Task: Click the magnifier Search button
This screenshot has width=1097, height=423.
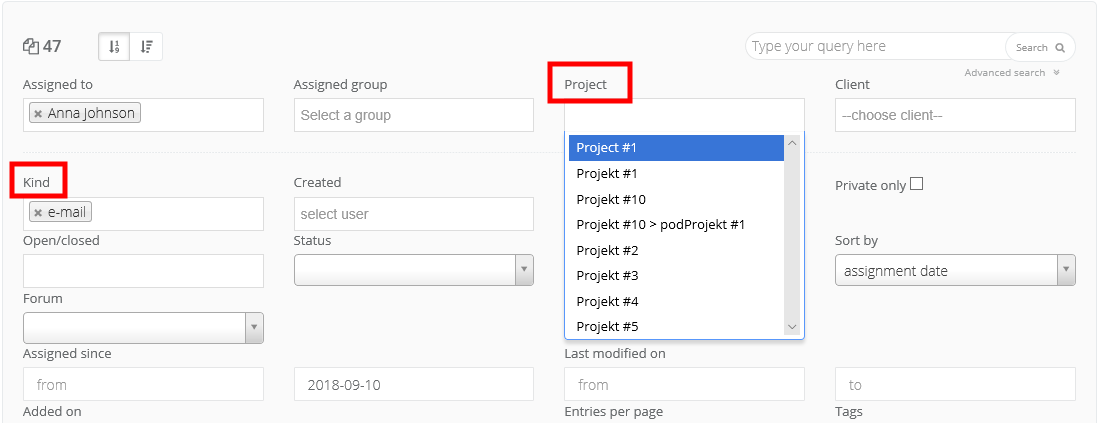Action: (1040, 47)
